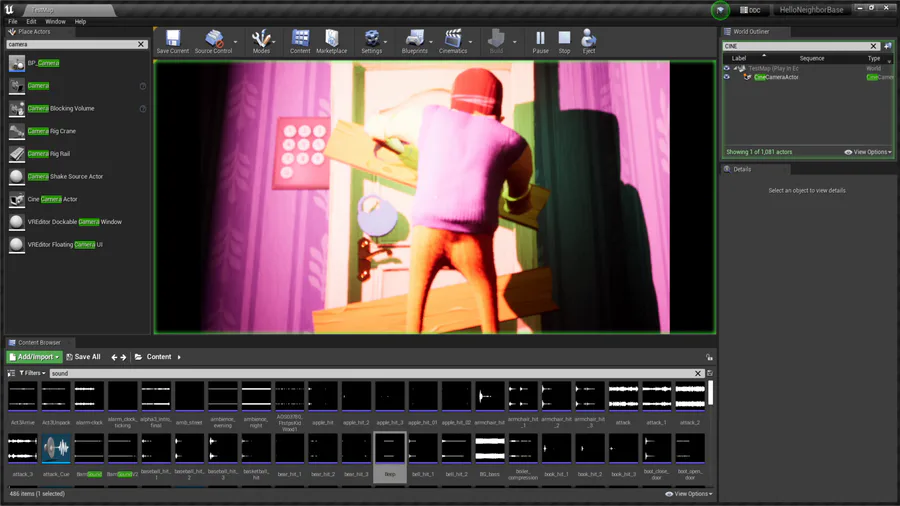
Task: Open the Build options dropdown arrow
Action: pos(514,42)
